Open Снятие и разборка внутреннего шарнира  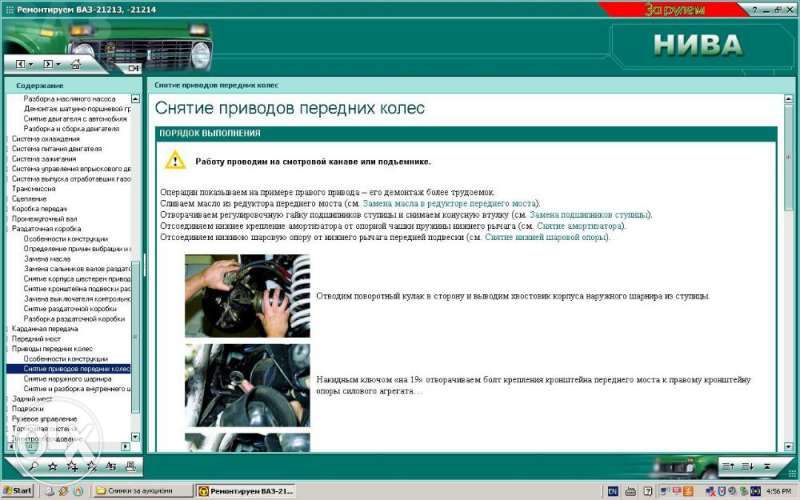tap(77, 388)
